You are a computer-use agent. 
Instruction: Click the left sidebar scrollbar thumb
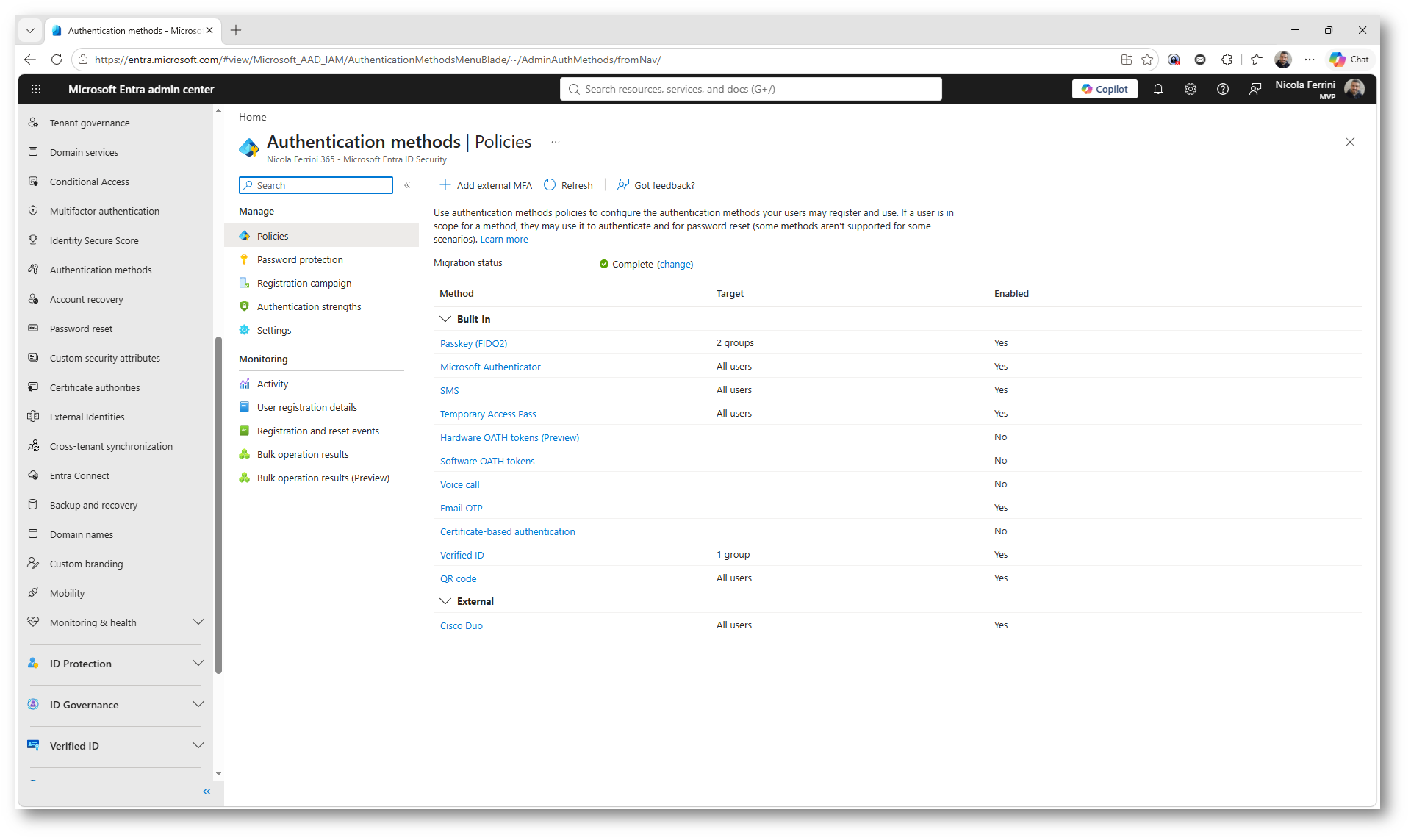tap(218, 505)
